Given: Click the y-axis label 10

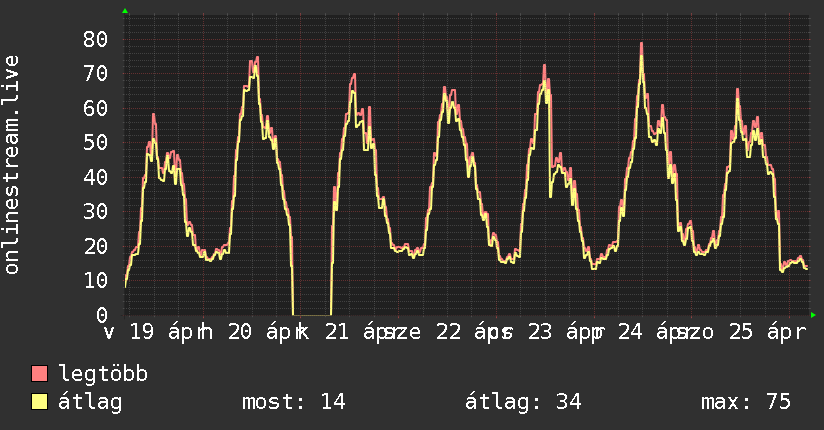Looking at the screenshot, I should tap(95, 280).
